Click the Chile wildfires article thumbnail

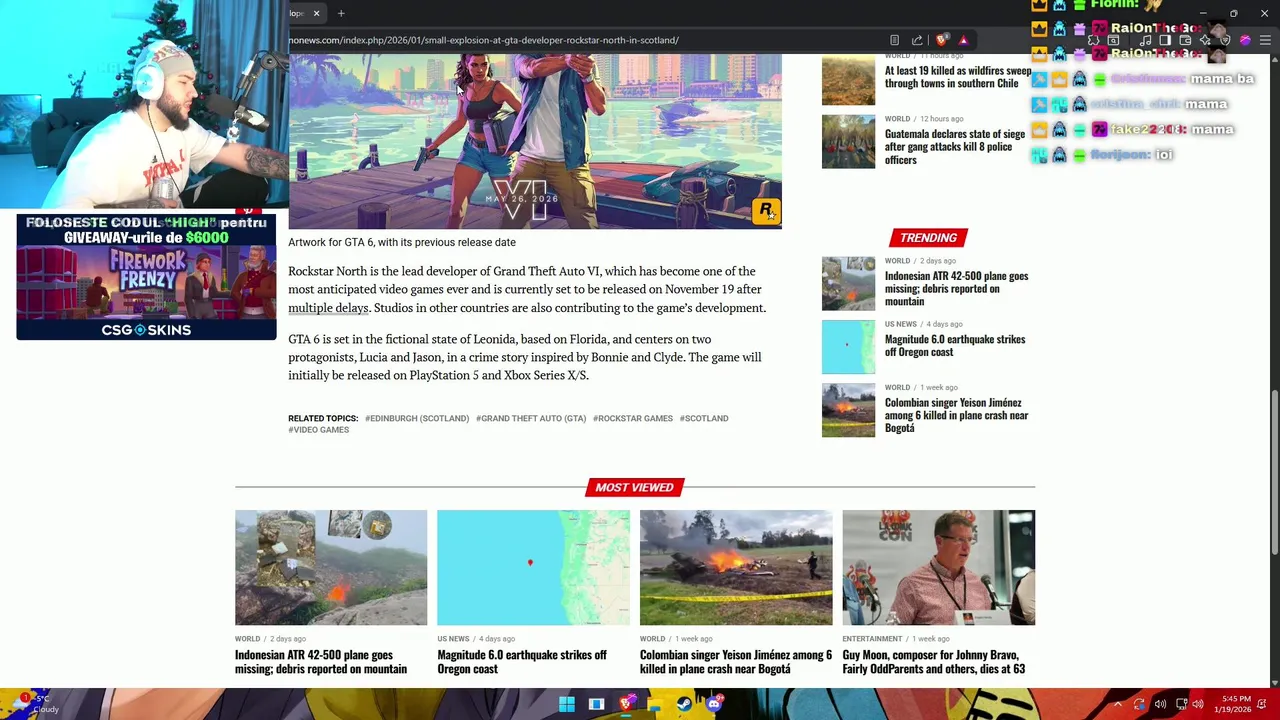coord(848,79)
